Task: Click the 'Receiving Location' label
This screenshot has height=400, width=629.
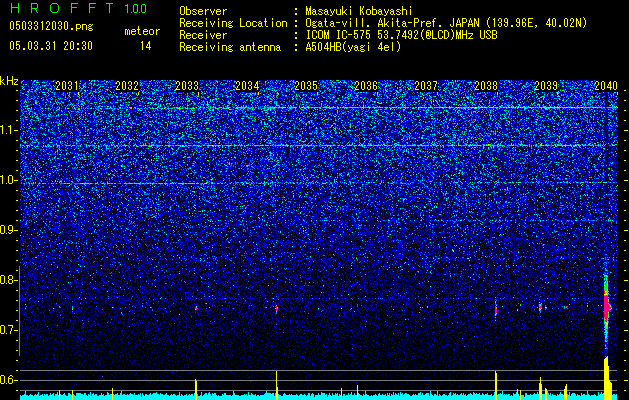Action: [x=233, y=23]
